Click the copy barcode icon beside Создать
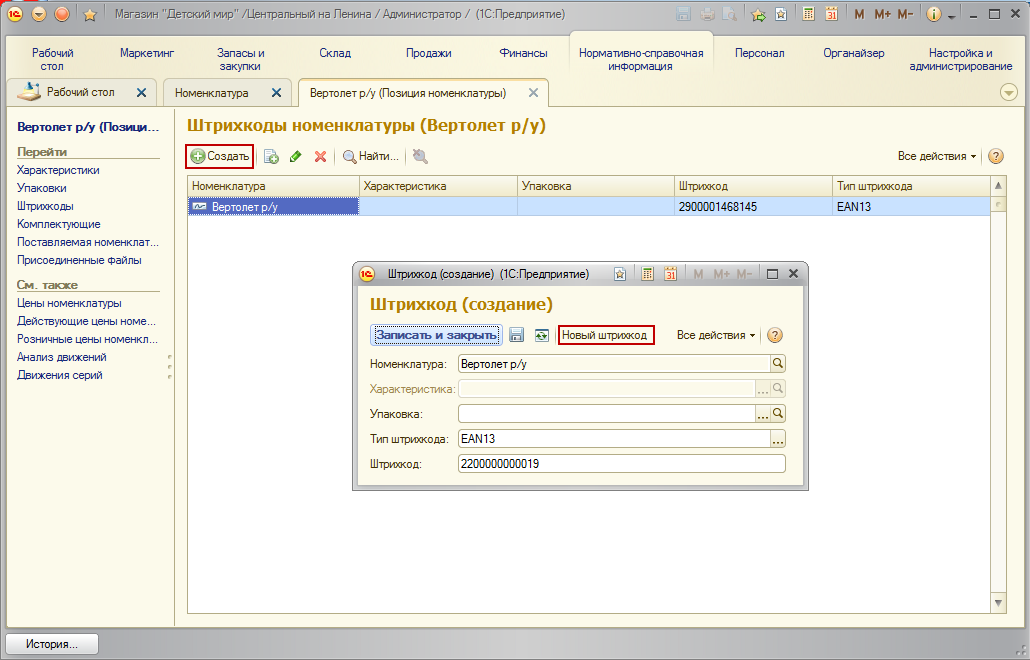This screenshot has width=1030, height=660. point(271,156)
